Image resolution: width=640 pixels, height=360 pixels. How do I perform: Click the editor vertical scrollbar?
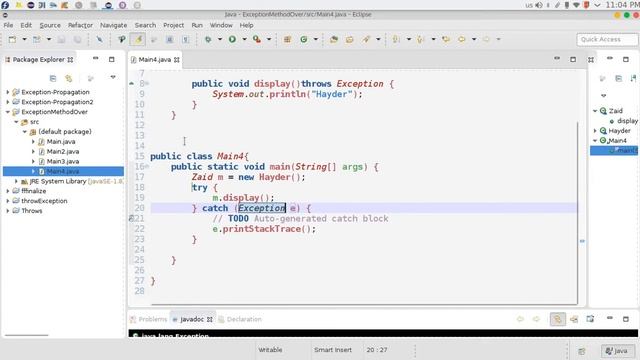click(x=578, y=212)
